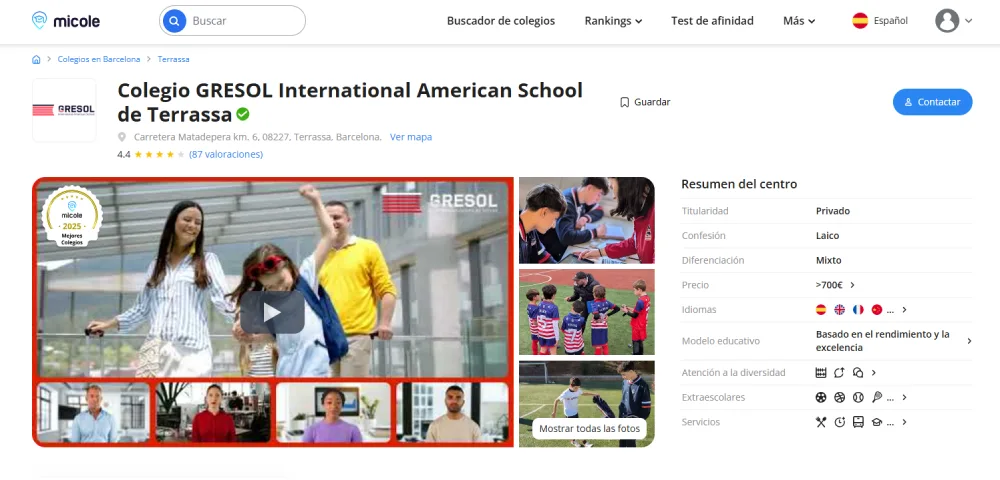The image size is (1000, 480).
Task: Click the 4.4 star rating display
Action: (151, 154)
